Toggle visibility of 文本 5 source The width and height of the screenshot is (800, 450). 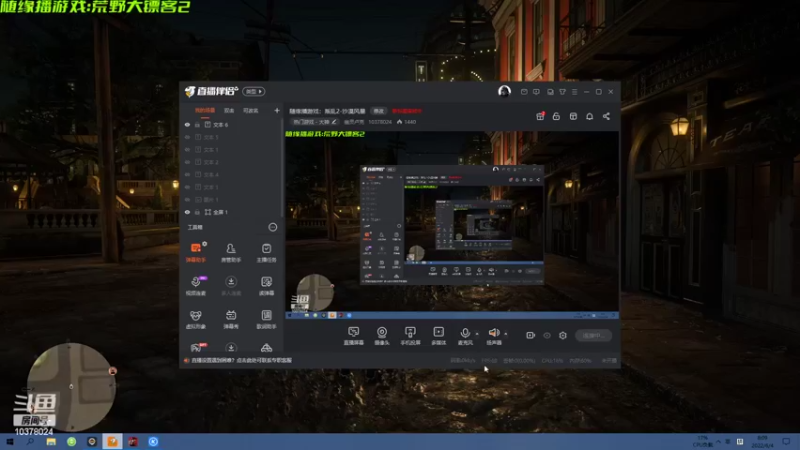tap(187, 137)
